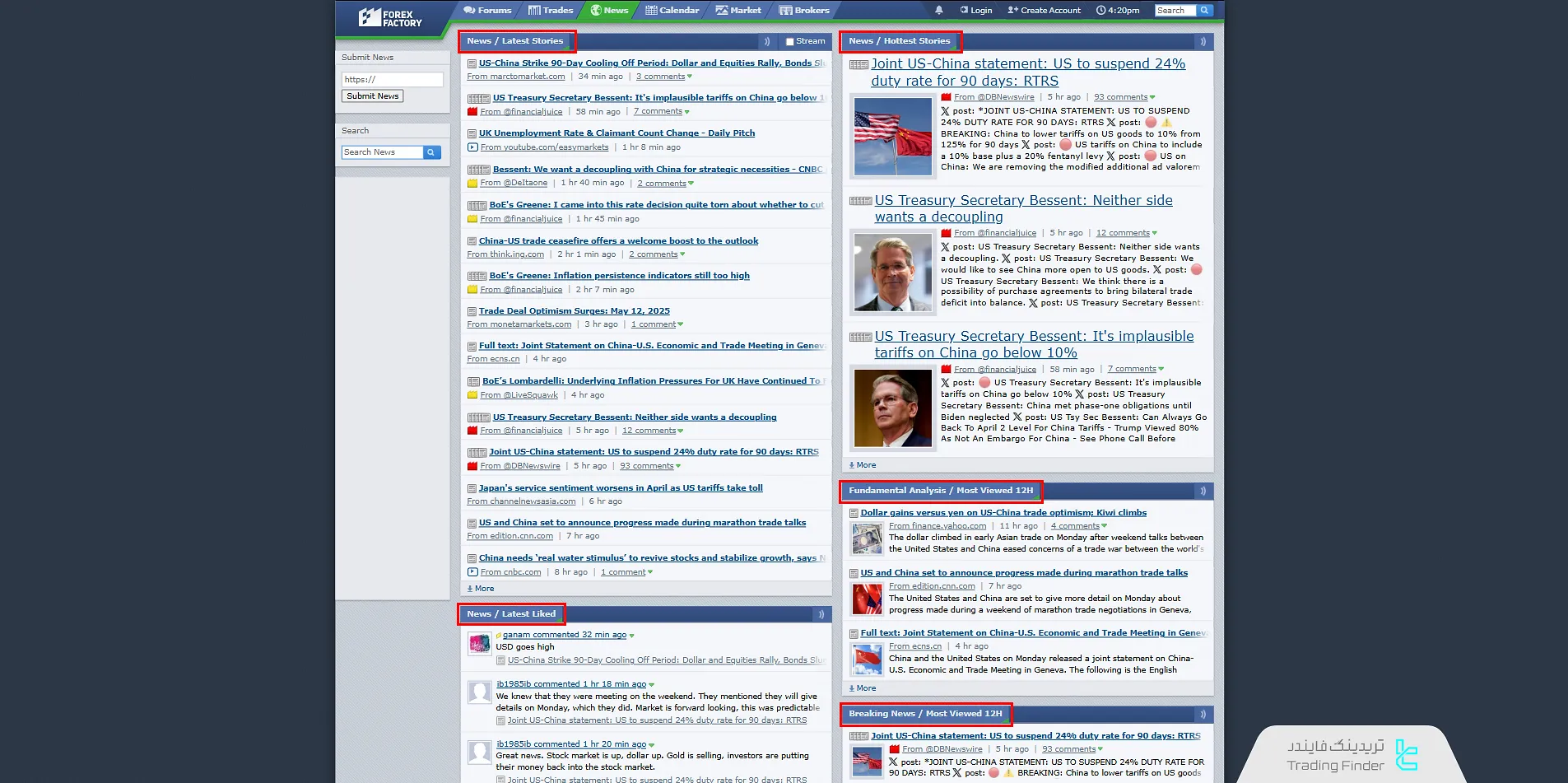This screenshot has height=783, width=1568.
Task: Click the US-China flags thumbnail image
Action: [892, 137]
